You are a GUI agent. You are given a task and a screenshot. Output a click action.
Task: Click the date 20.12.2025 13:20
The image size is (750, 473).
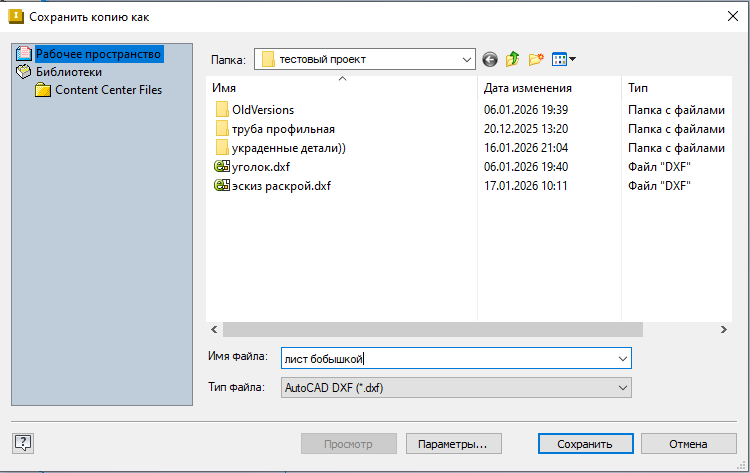[526, 129]
